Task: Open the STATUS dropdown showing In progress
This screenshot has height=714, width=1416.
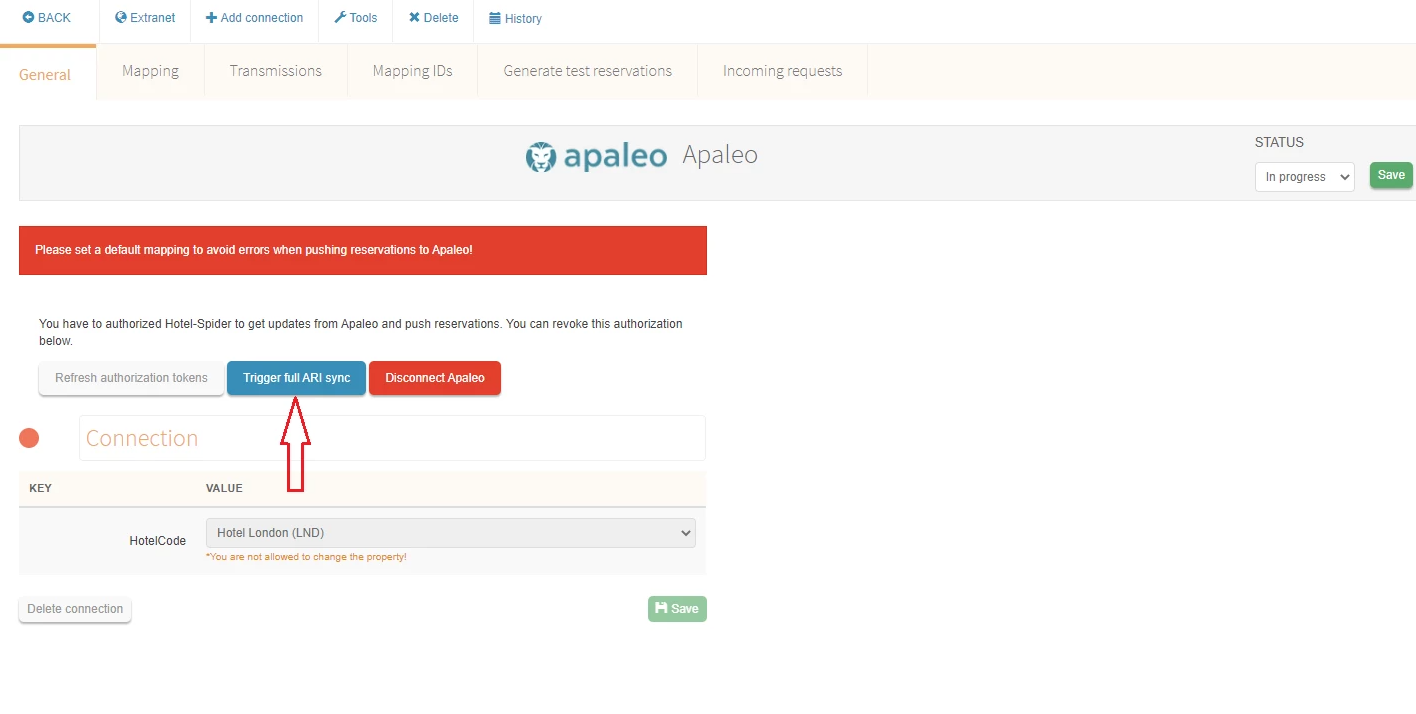Action: tap(1304, 177)
